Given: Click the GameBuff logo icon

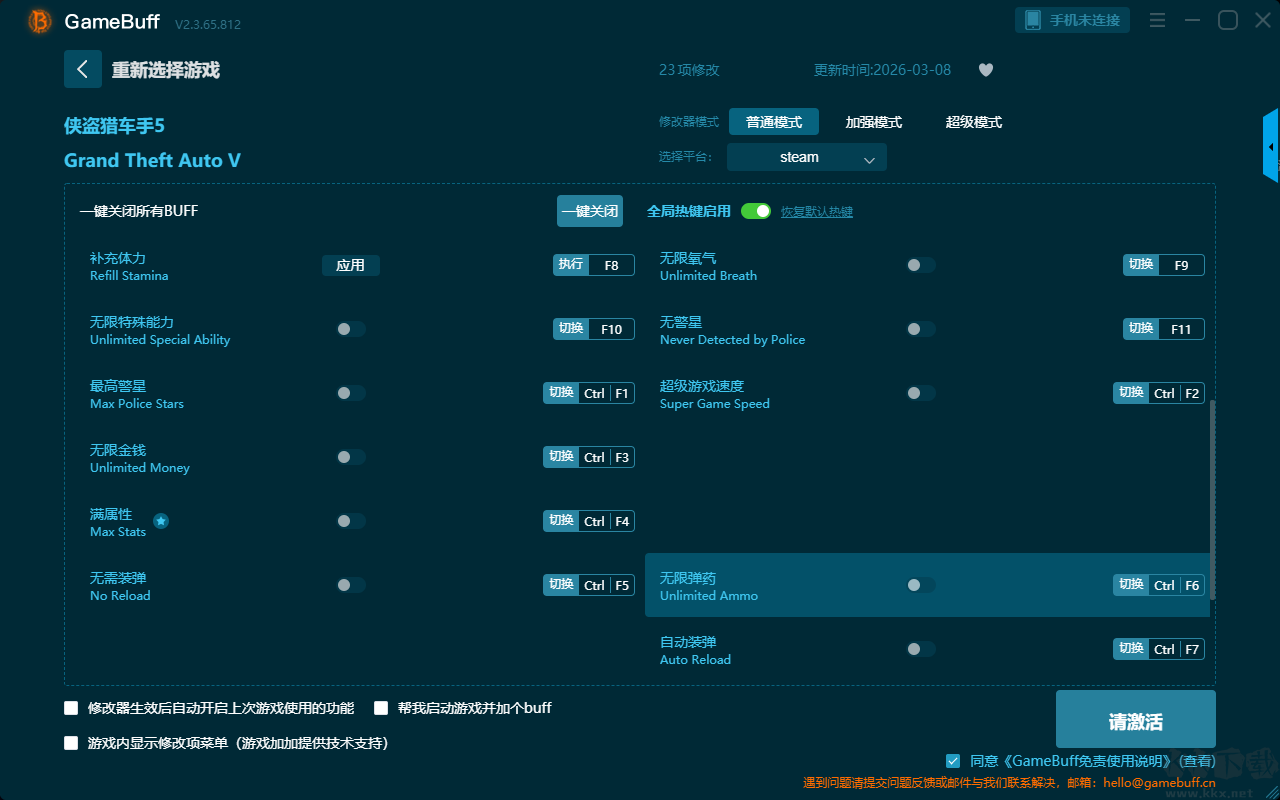Looking at the screenshot, I should click(40, 21).
